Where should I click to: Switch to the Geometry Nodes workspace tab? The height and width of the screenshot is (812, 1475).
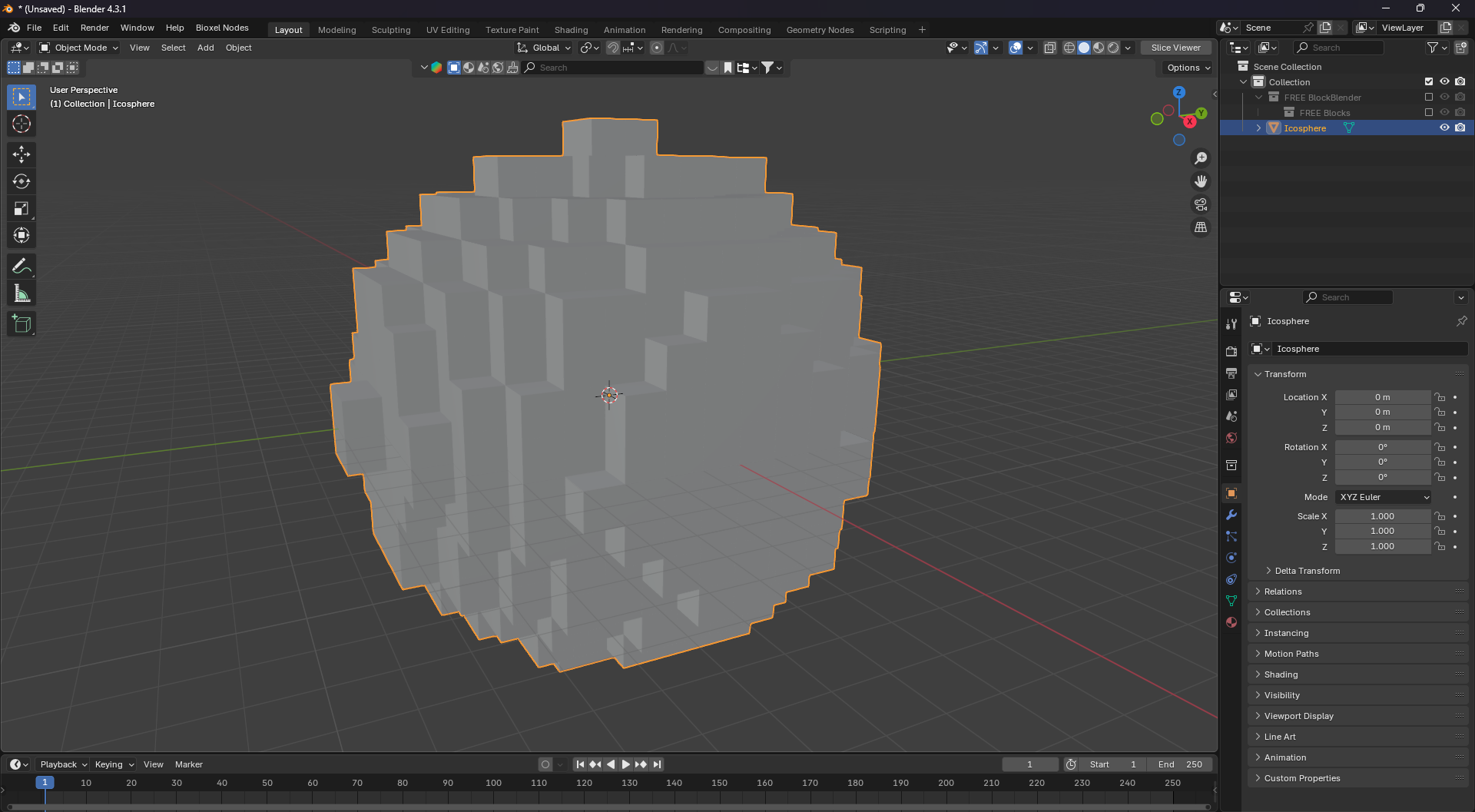tap(820, 30)
